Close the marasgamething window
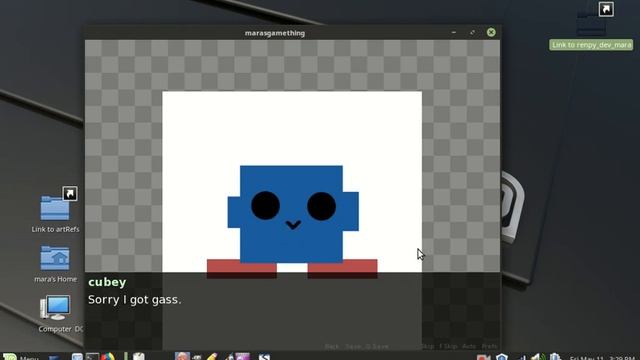This screenshot has height=360, width=640. (x=491, y=32)
